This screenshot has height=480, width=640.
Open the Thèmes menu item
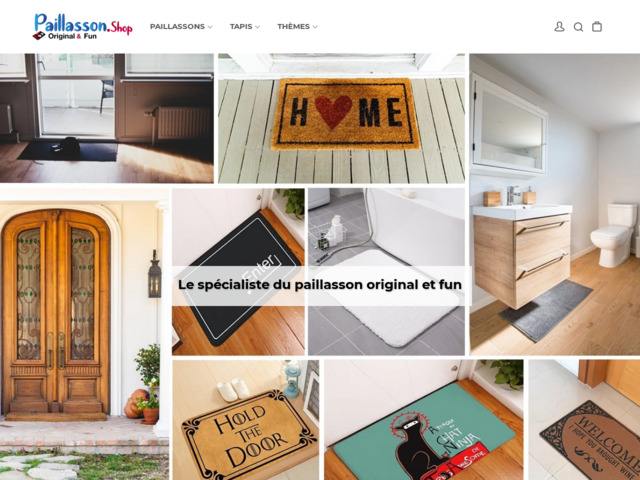[x=293, y=27]
